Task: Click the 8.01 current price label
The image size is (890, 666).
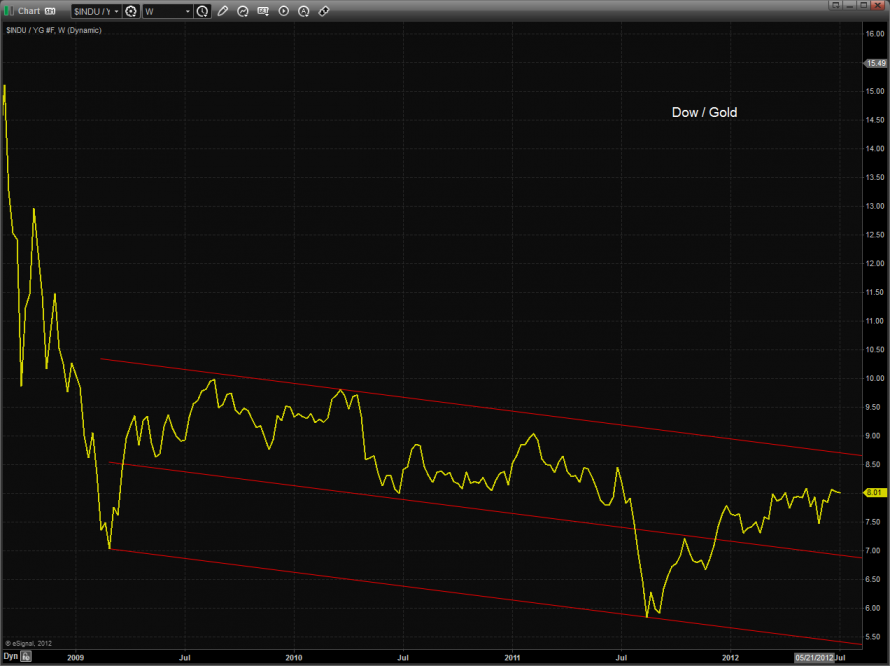Action: (x=873, y=492)
